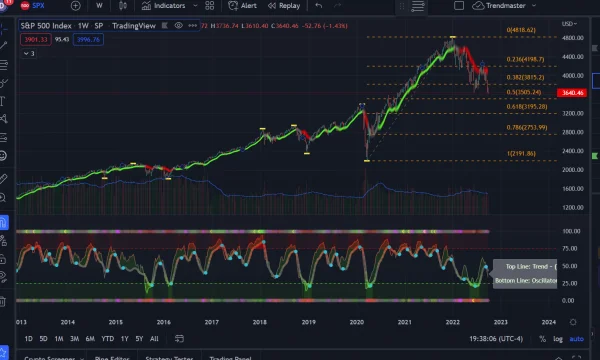The width and height of the screenshot is (600, 360).
Task: Toggle stay in drawing mode
Action: [3, 241]
